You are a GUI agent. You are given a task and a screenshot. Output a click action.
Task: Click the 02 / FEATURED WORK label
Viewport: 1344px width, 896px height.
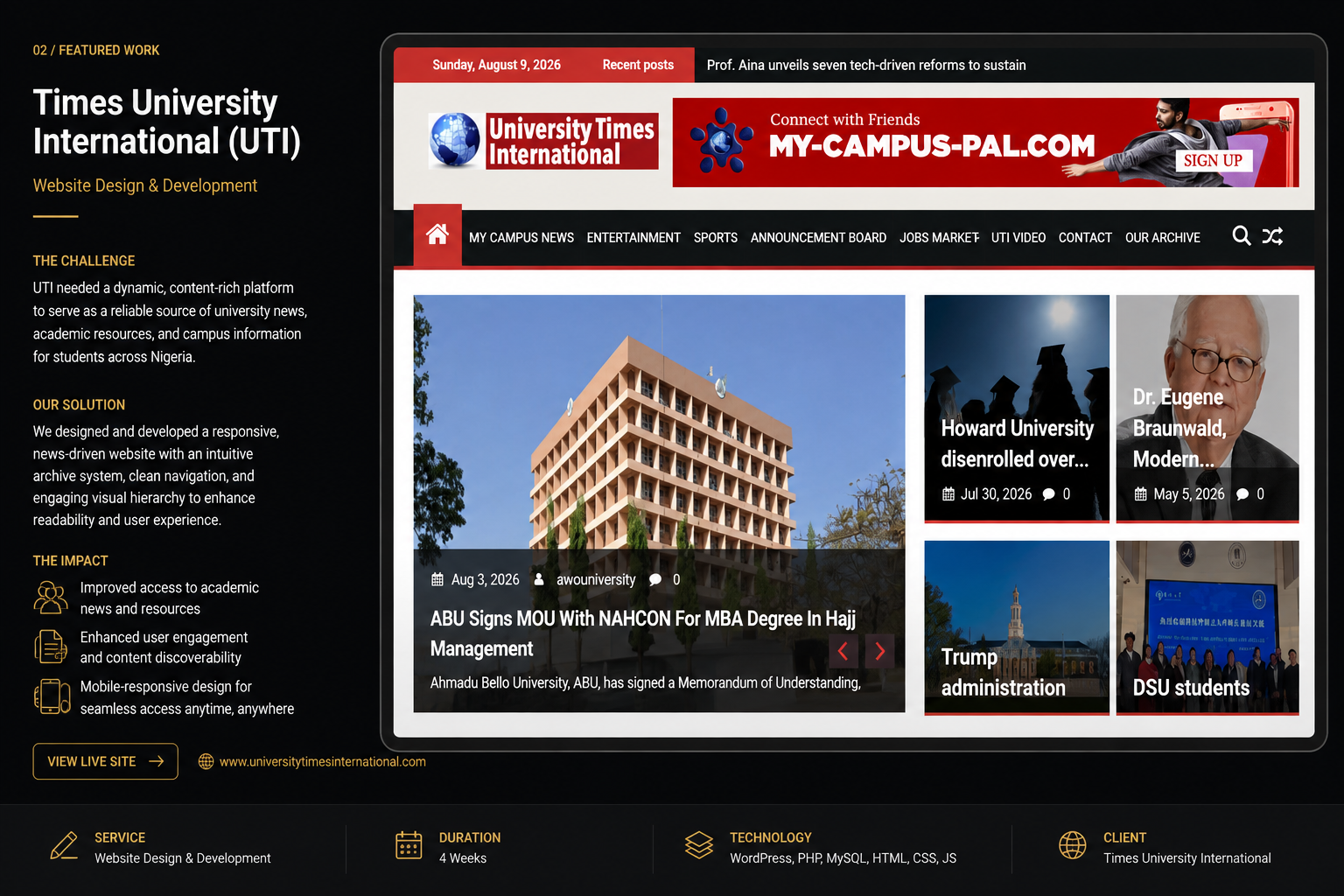(x=96, y=50)
